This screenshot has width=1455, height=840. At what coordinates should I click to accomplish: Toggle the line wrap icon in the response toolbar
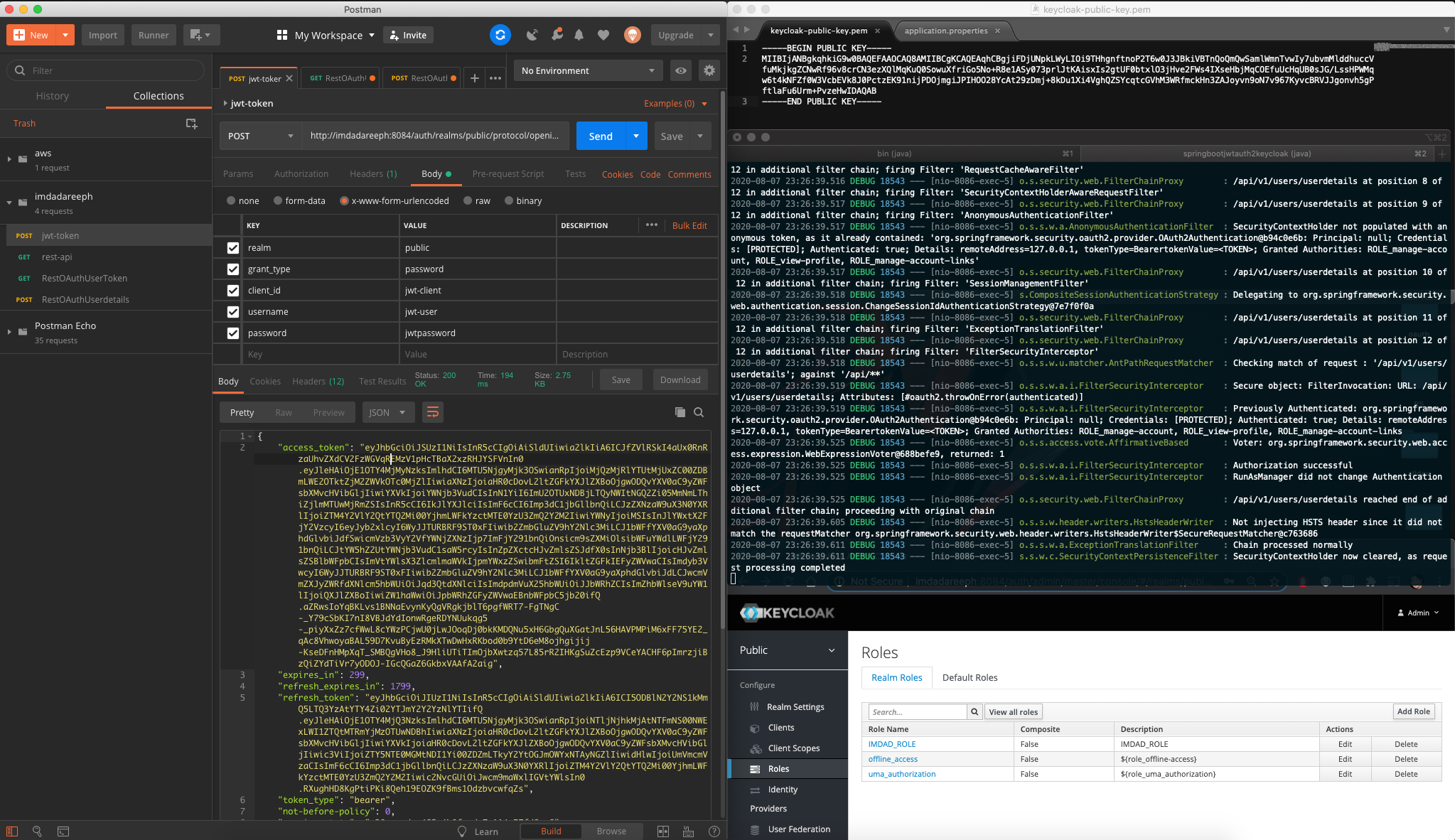coord(432,412)
